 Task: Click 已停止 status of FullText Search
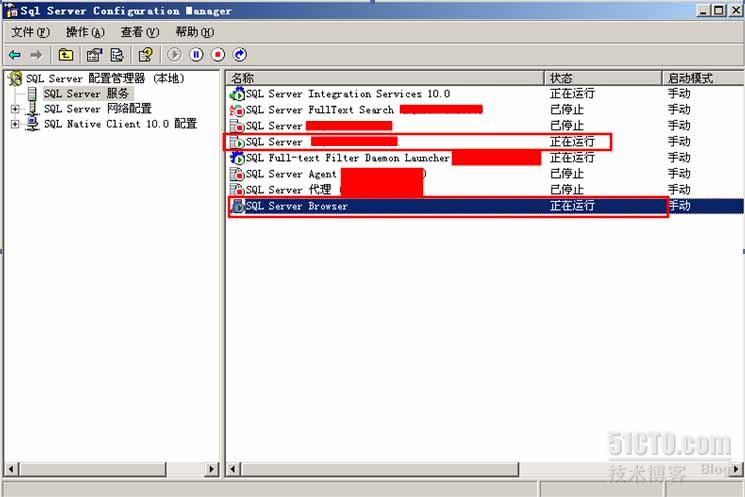pos(567,110)
